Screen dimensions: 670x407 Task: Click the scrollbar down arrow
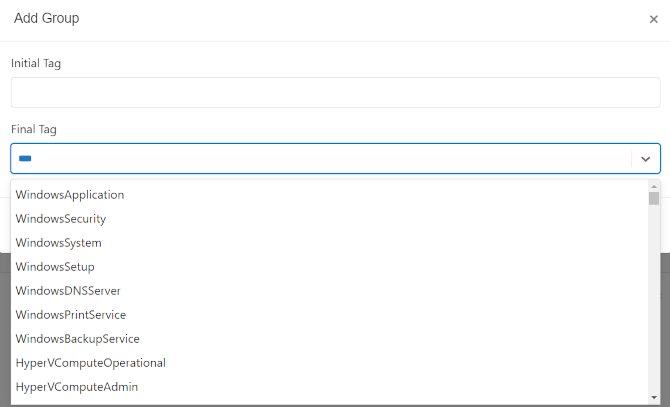click(x=654, y=398)
